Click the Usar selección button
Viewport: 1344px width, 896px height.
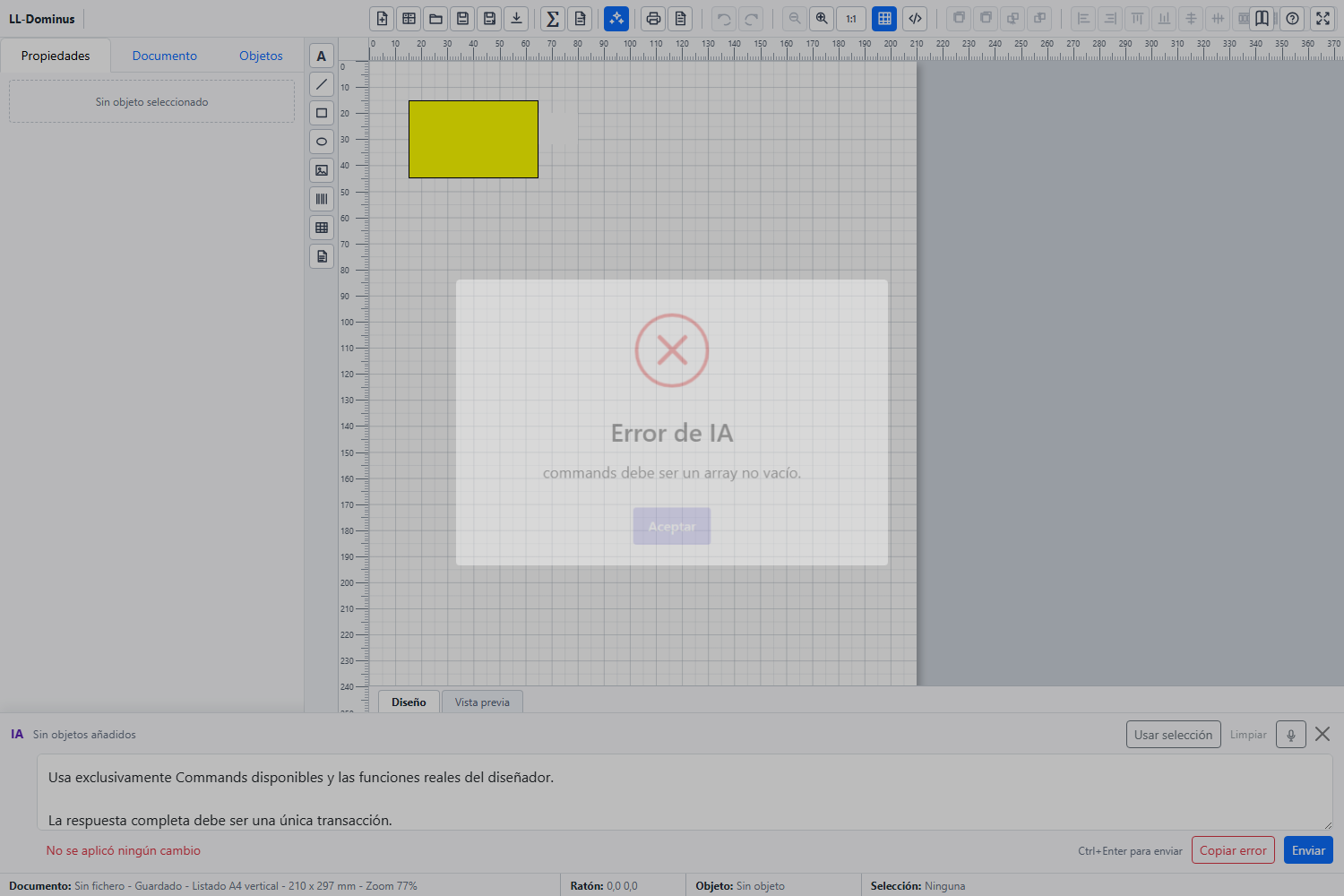(1173, 735)
